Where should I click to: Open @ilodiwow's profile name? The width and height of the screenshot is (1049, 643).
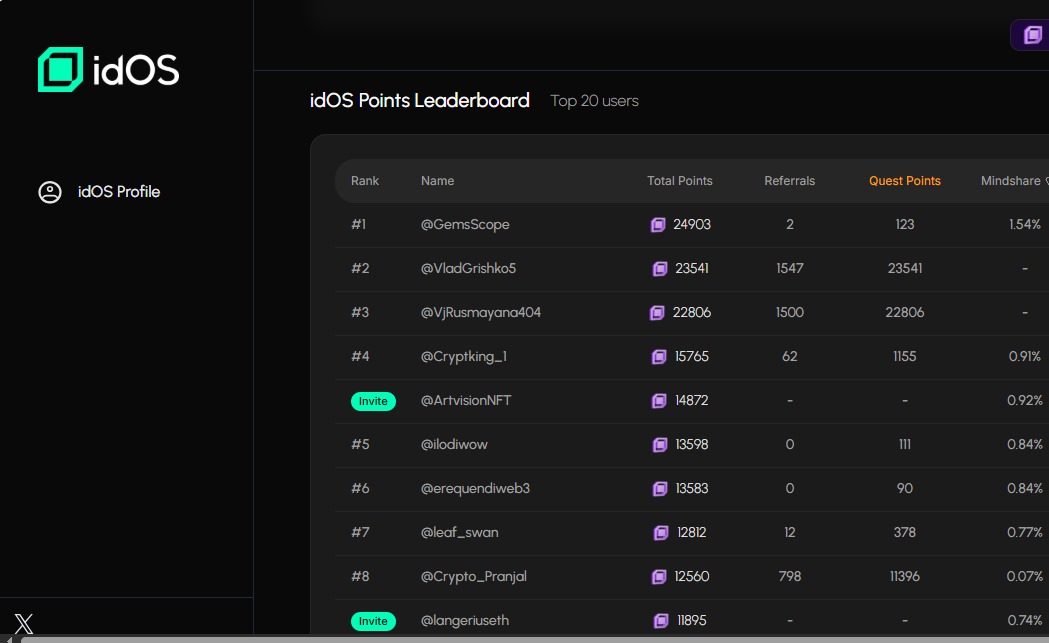pos(454,444)
